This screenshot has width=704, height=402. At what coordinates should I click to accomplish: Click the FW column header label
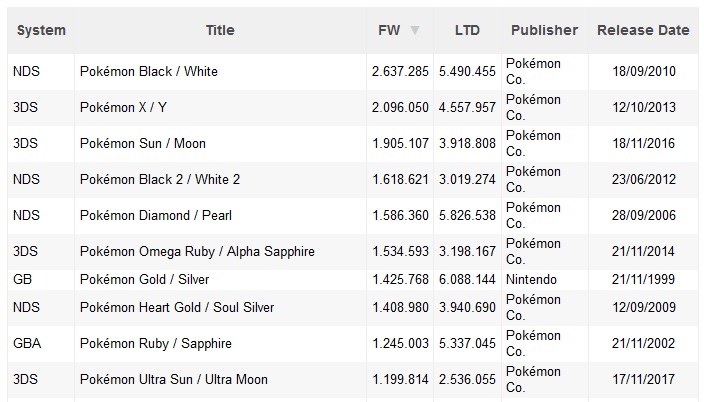(x=389, y=30)
